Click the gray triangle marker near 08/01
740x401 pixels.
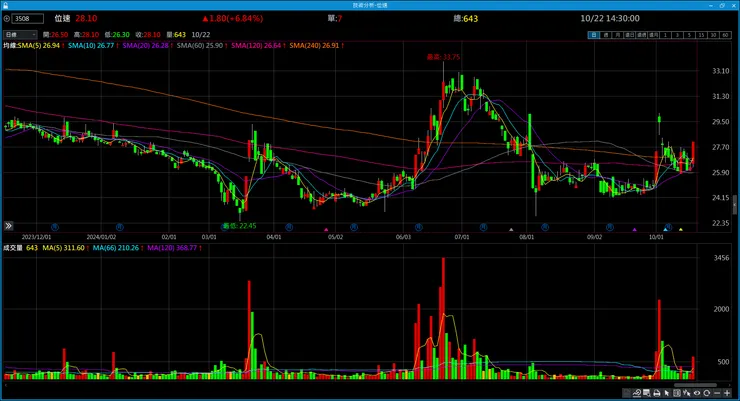(x=511, y=230)
